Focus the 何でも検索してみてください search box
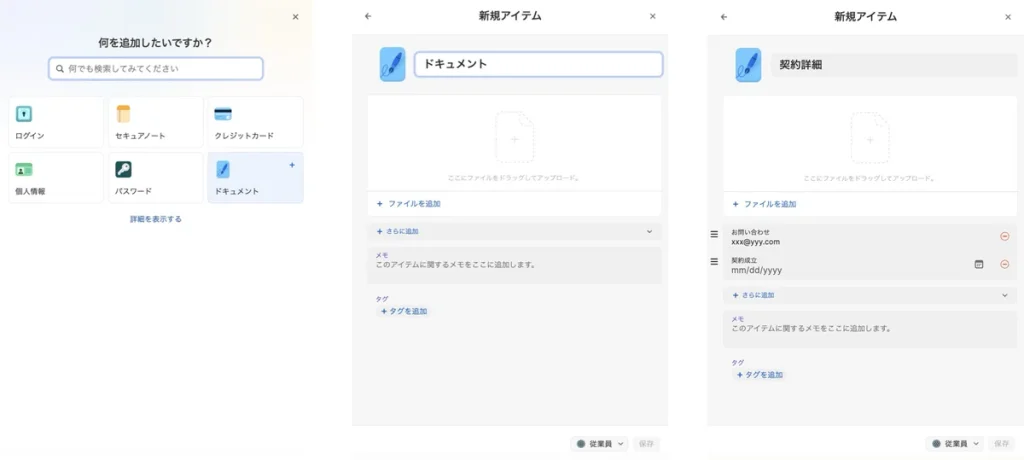 pyautogui.click(x=156, y=68)
